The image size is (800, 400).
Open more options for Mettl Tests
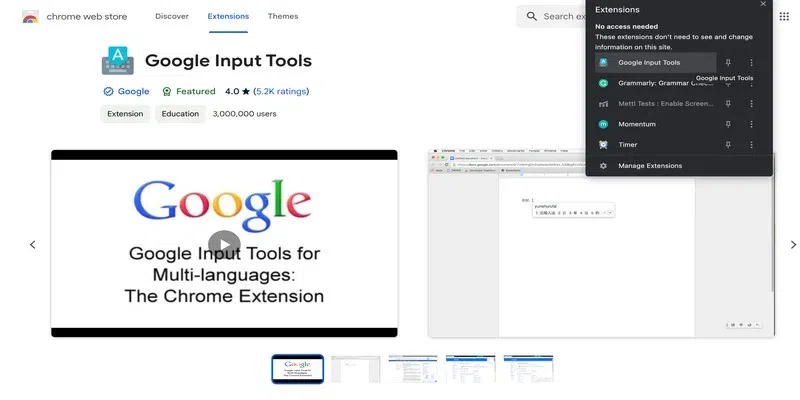751,104
